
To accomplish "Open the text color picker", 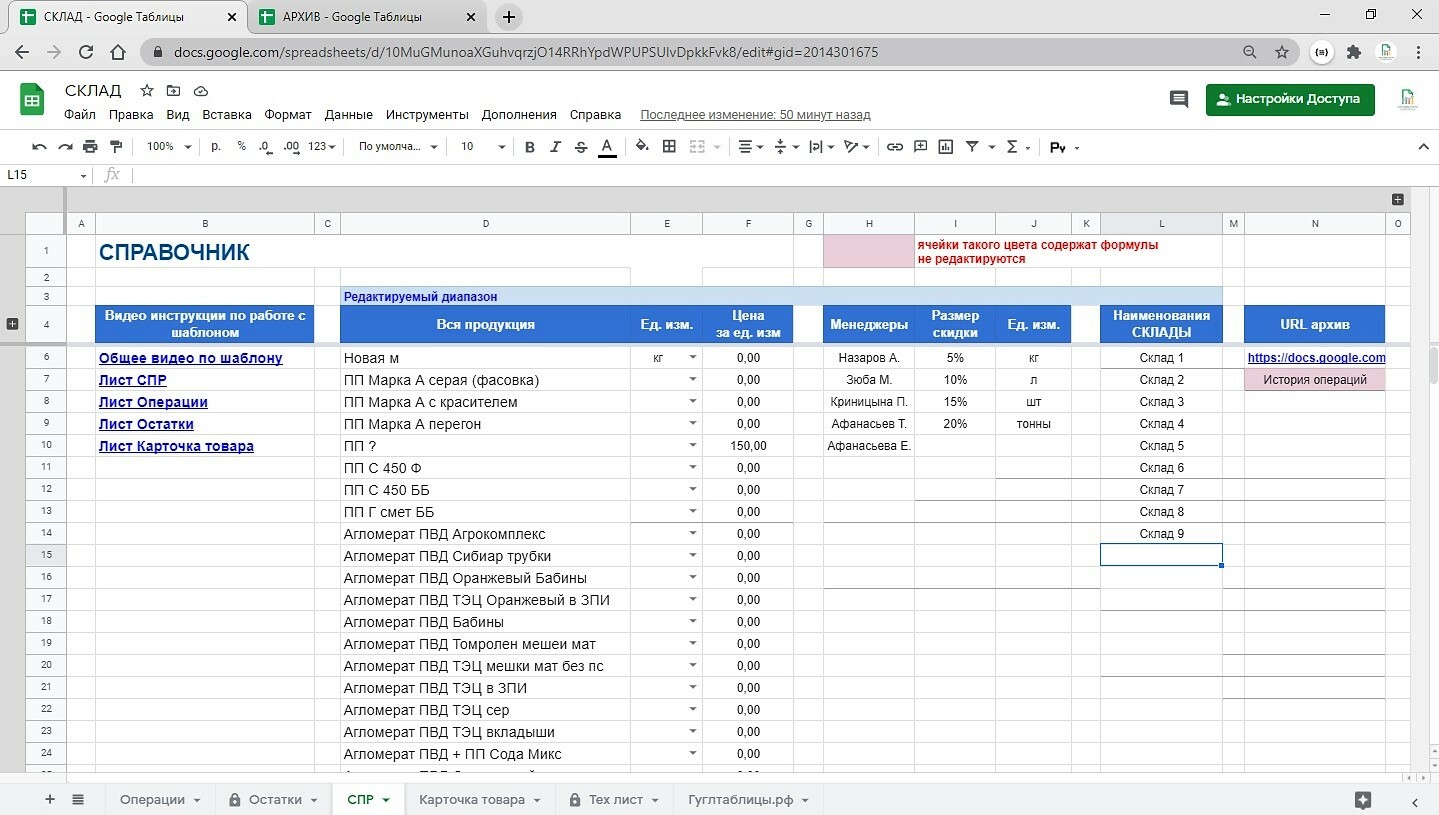I will (x=606, y=147).
